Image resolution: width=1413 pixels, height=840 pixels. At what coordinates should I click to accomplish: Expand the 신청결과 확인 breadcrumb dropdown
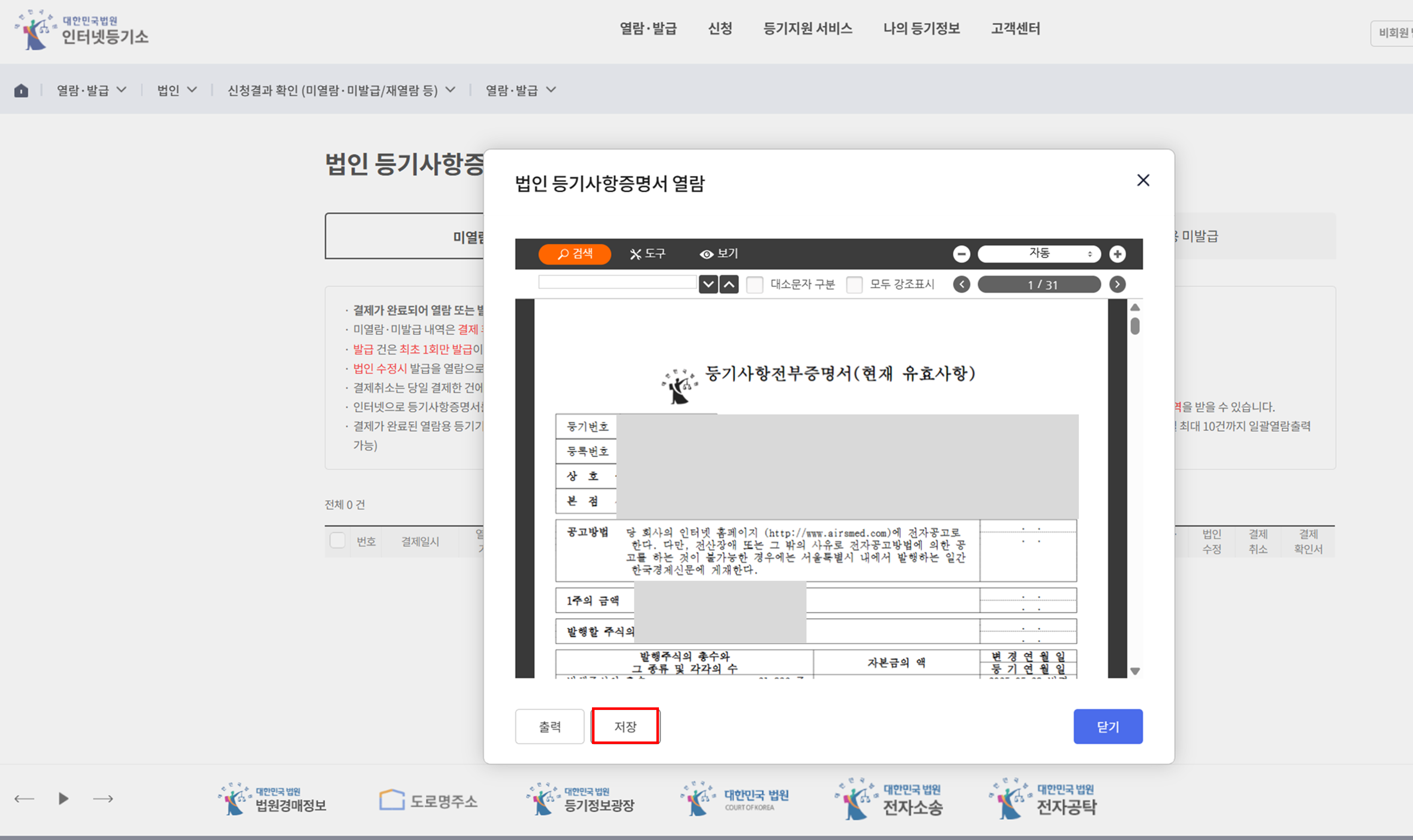(x=341, y=90)
